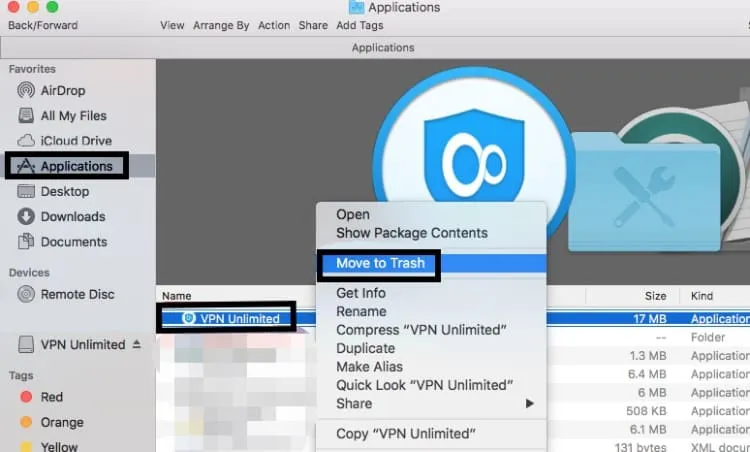Click the 131 bytes size cell

tap(640, 447)
